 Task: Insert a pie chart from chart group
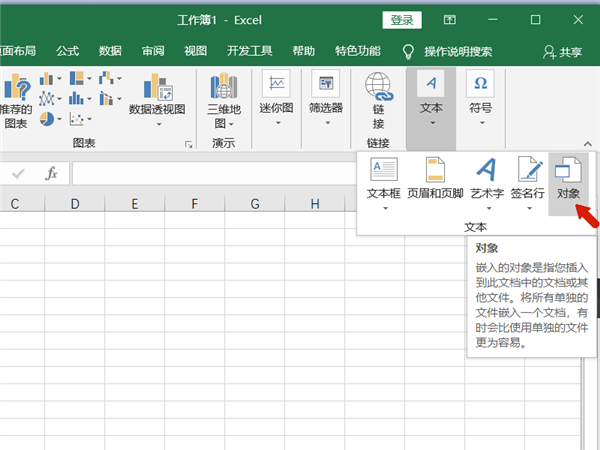48,119
